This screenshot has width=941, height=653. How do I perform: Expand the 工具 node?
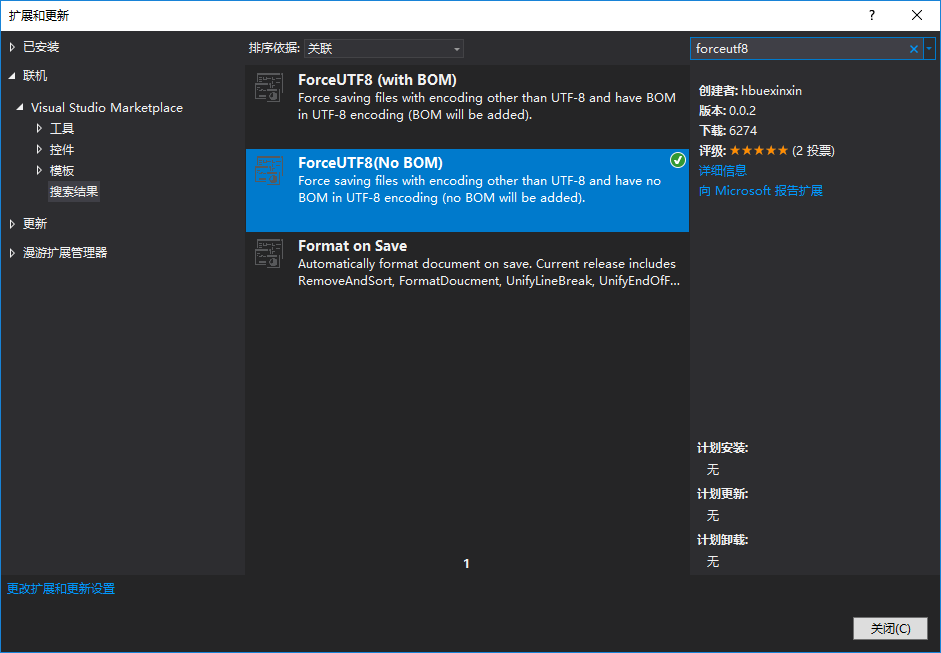[40, 128]
